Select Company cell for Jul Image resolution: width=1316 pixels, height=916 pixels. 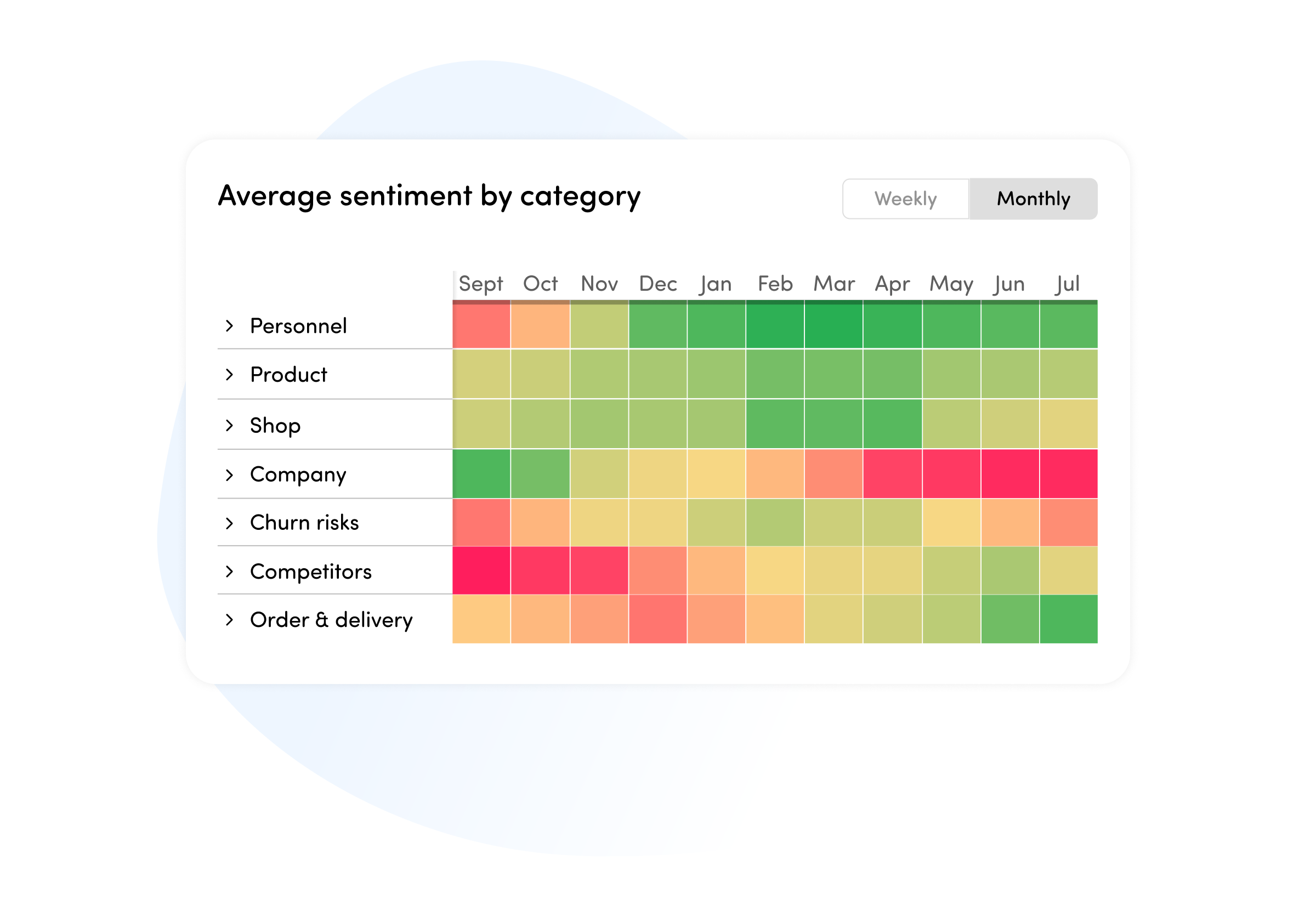click(x=1068, y=474)
